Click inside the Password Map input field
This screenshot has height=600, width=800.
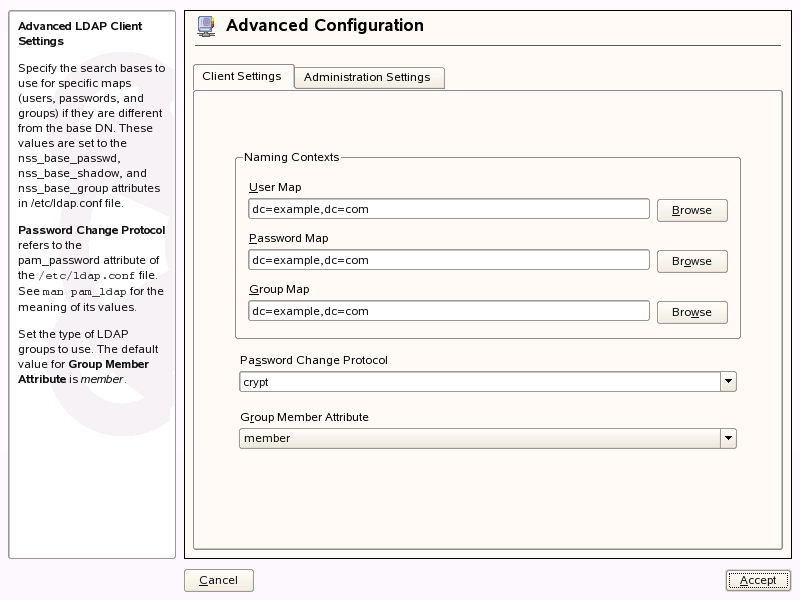tap(449, 260)
